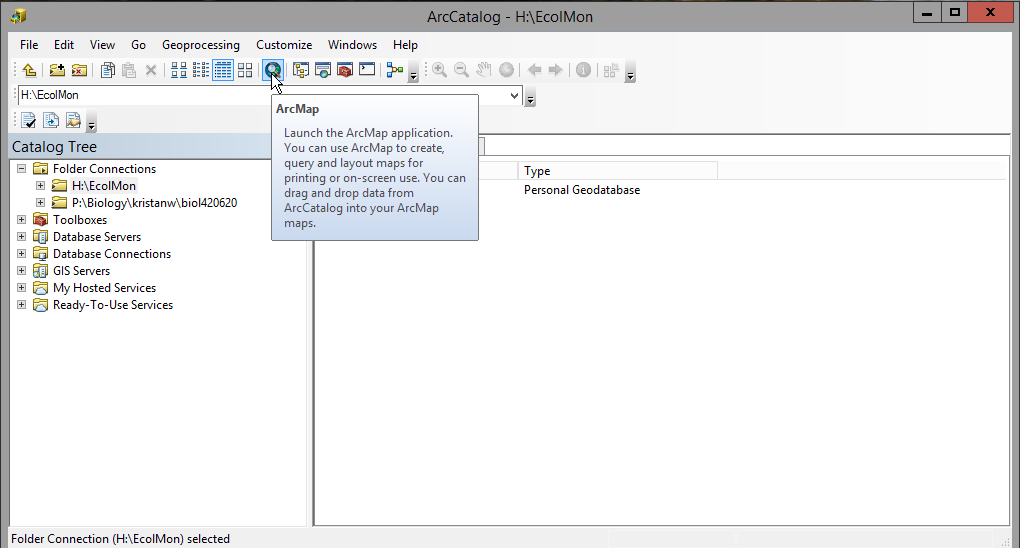
Task: Switch to Details view icon
Action: click(223, 70)
